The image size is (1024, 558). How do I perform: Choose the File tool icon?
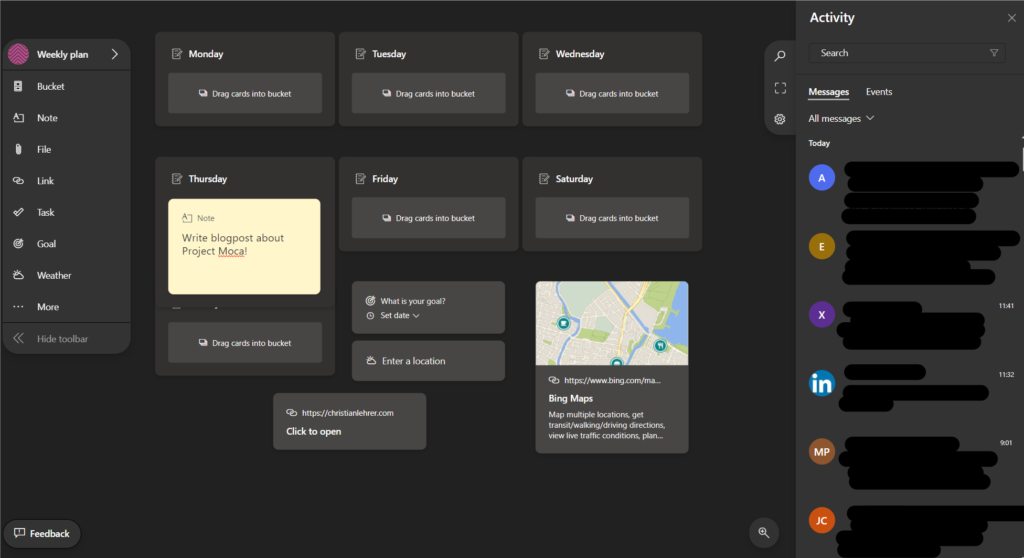coord(18,149)
